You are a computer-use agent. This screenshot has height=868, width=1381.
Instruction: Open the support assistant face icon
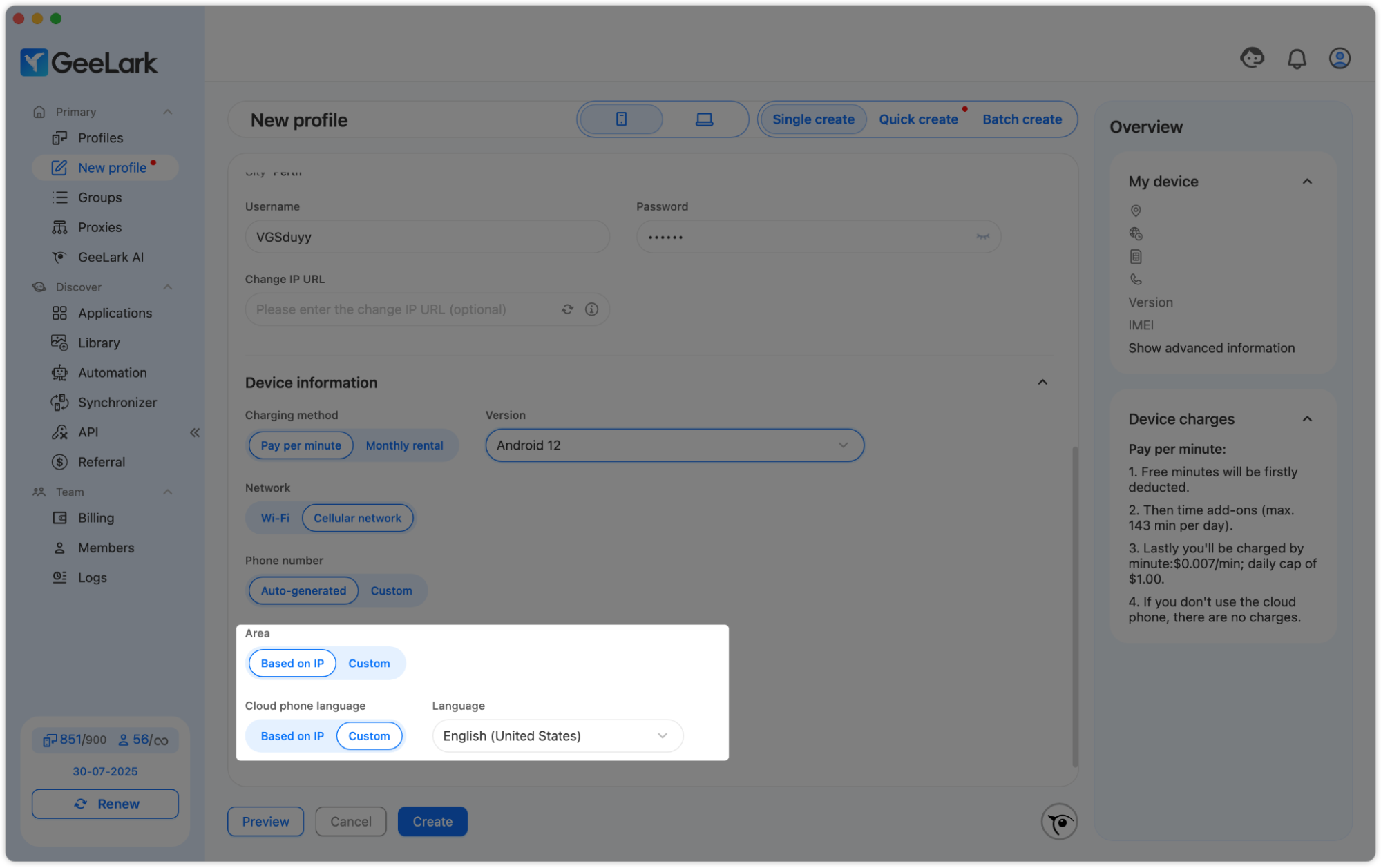1252,58
